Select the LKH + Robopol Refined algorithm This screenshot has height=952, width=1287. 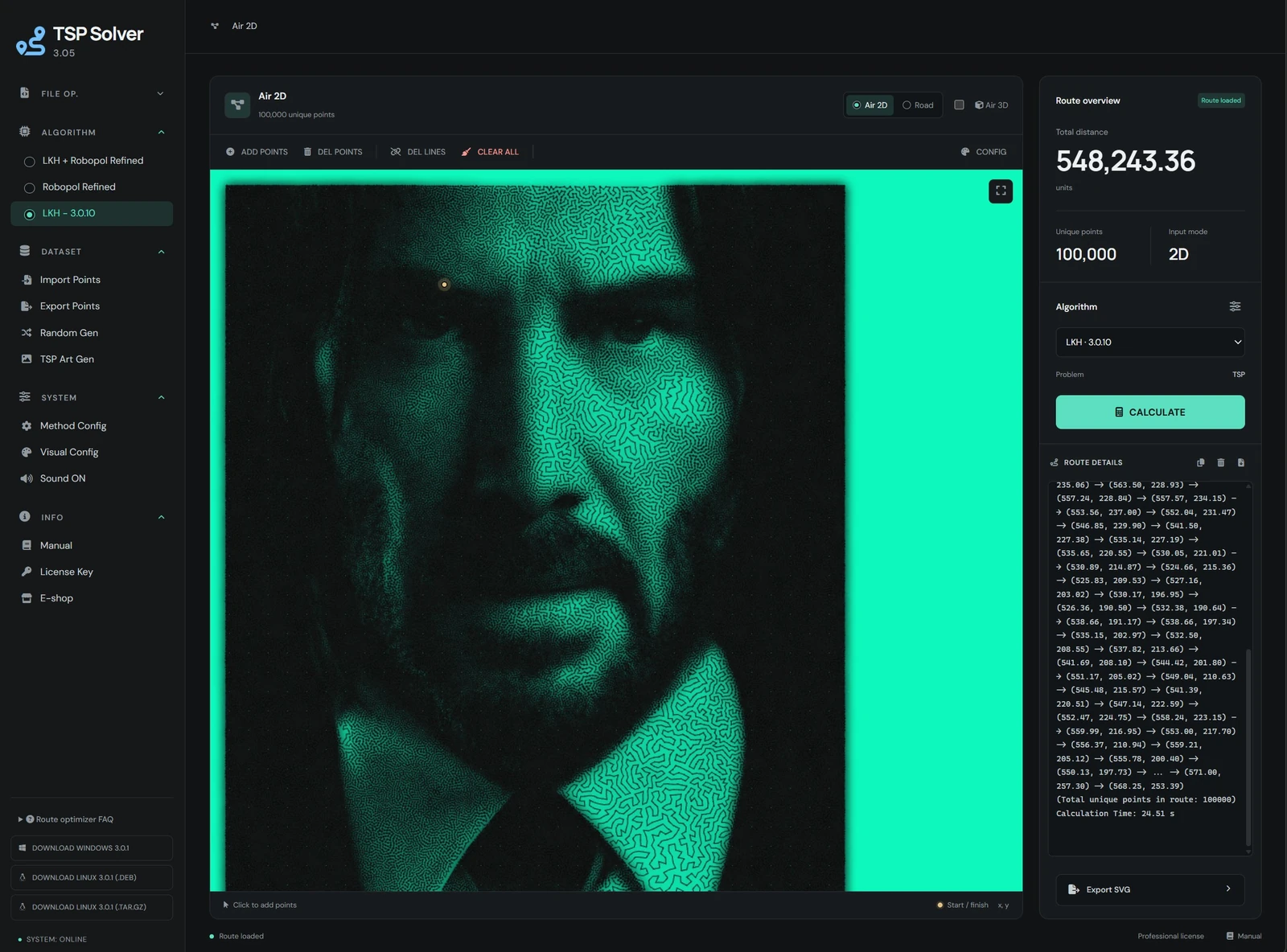pos(92,161)
